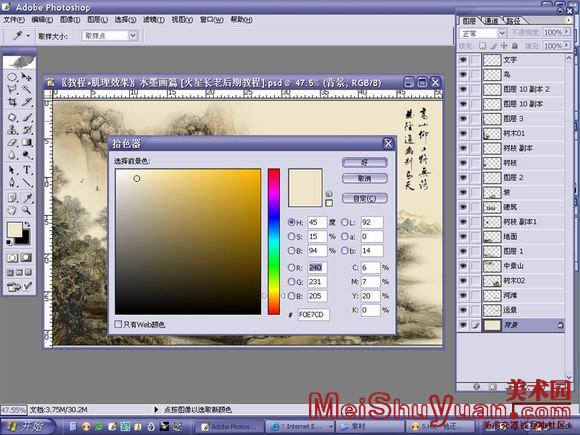This screenshot has width=580, height=435.
Task: Open the 编辑(E) menu
Action: click(x=42, y=20)
